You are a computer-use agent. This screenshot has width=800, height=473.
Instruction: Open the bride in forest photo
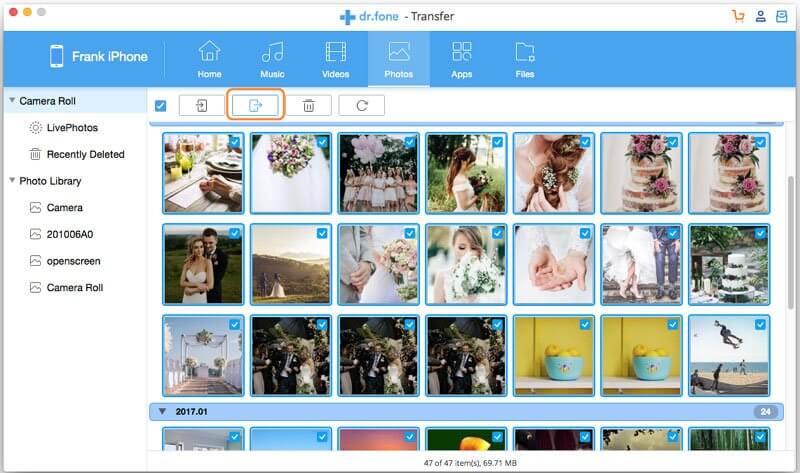(x=466, y=173)
